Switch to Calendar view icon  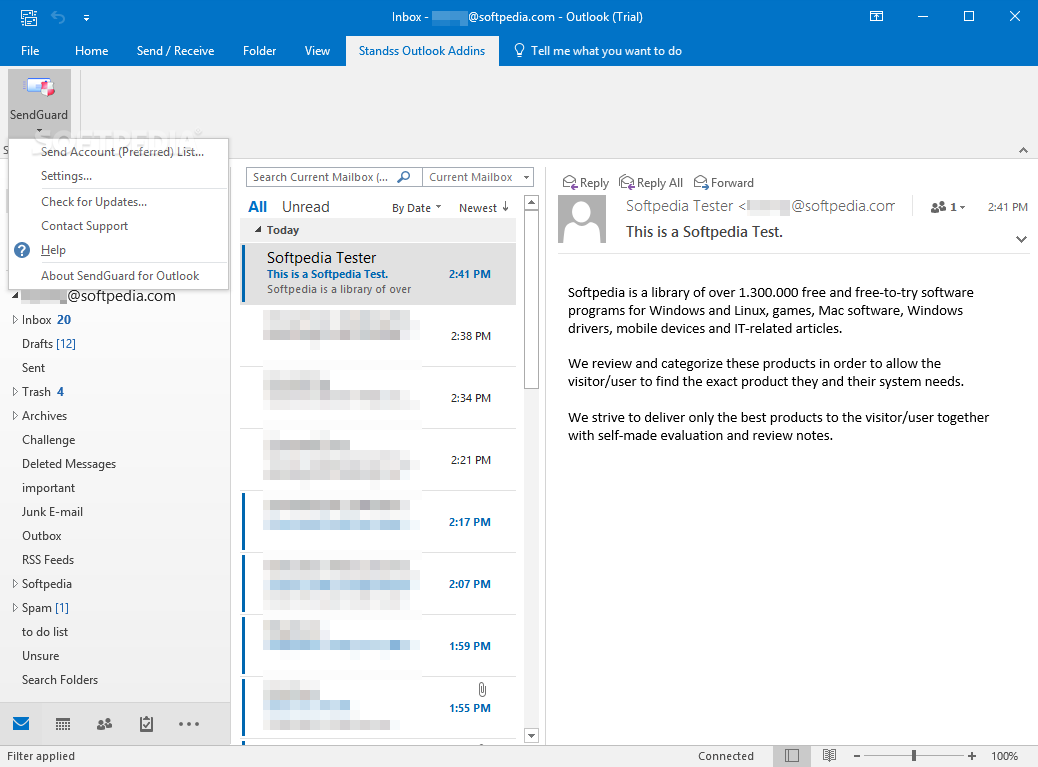tap(63, 724)
